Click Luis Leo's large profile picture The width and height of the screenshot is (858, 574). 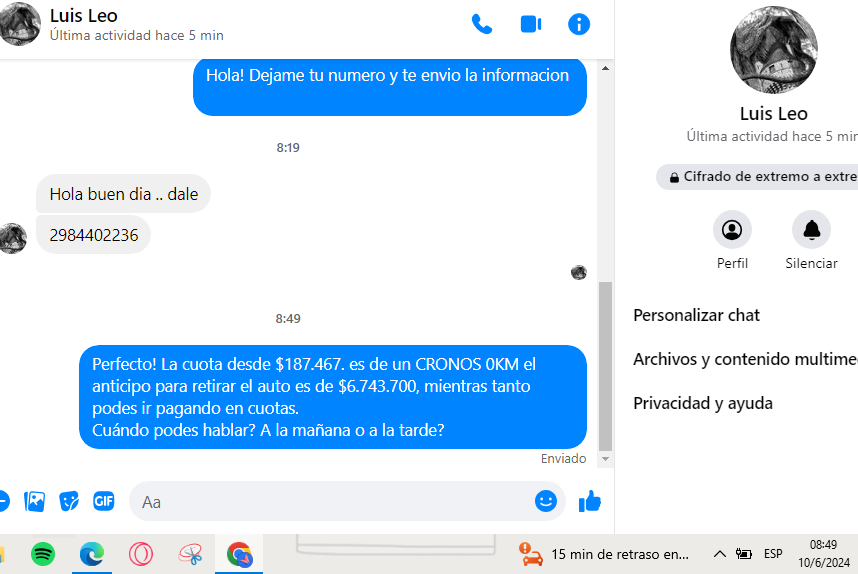(774, 50)
